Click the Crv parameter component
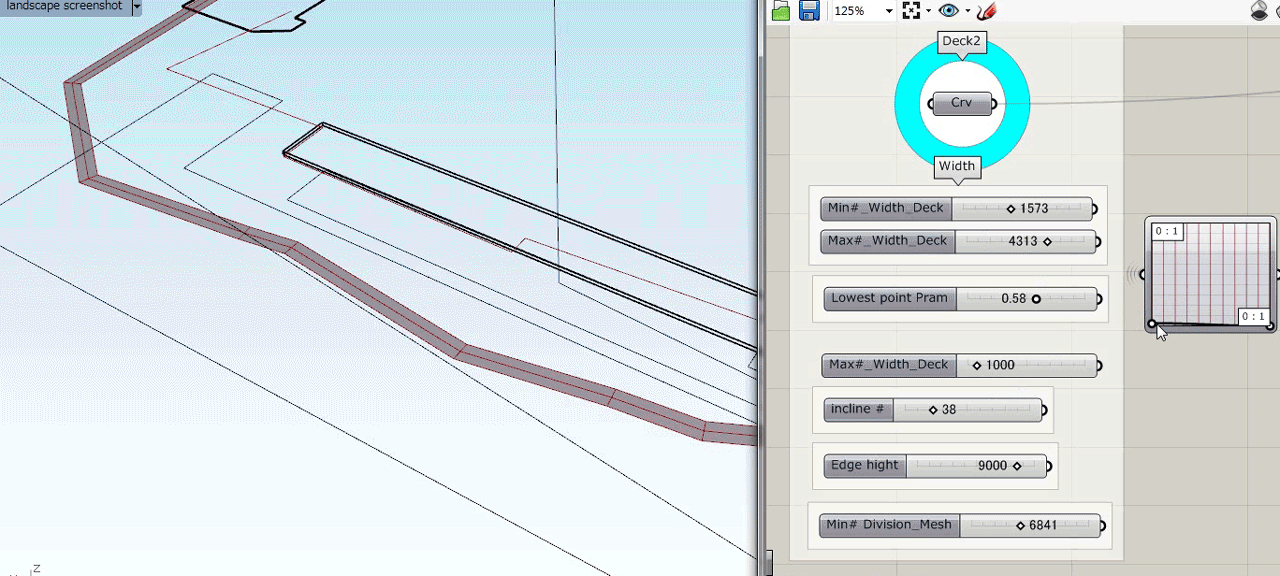 (x=961, y=103)
